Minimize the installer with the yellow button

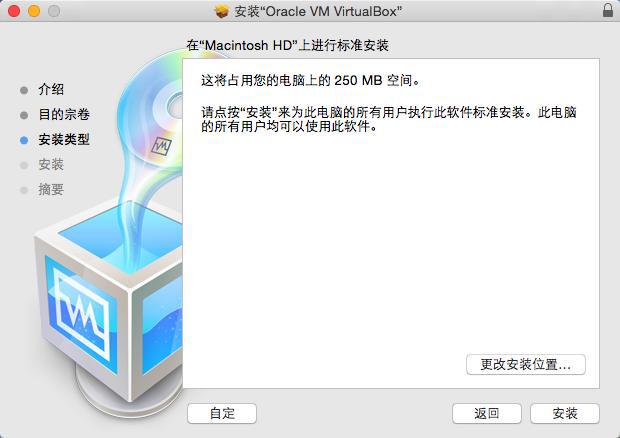(34, 11)
